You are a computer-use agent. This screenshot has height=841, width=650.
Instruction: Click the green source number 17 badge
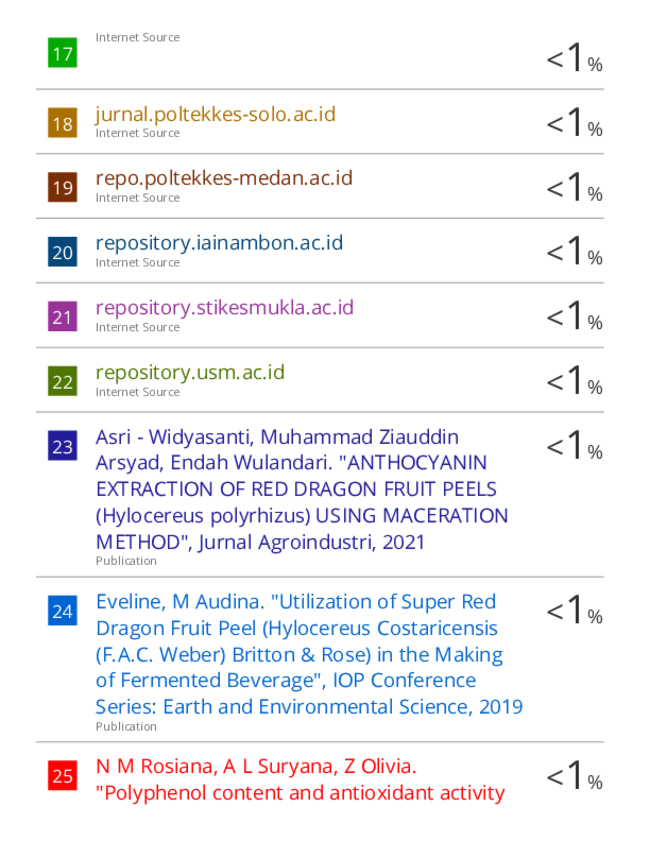tap(62, 53)
